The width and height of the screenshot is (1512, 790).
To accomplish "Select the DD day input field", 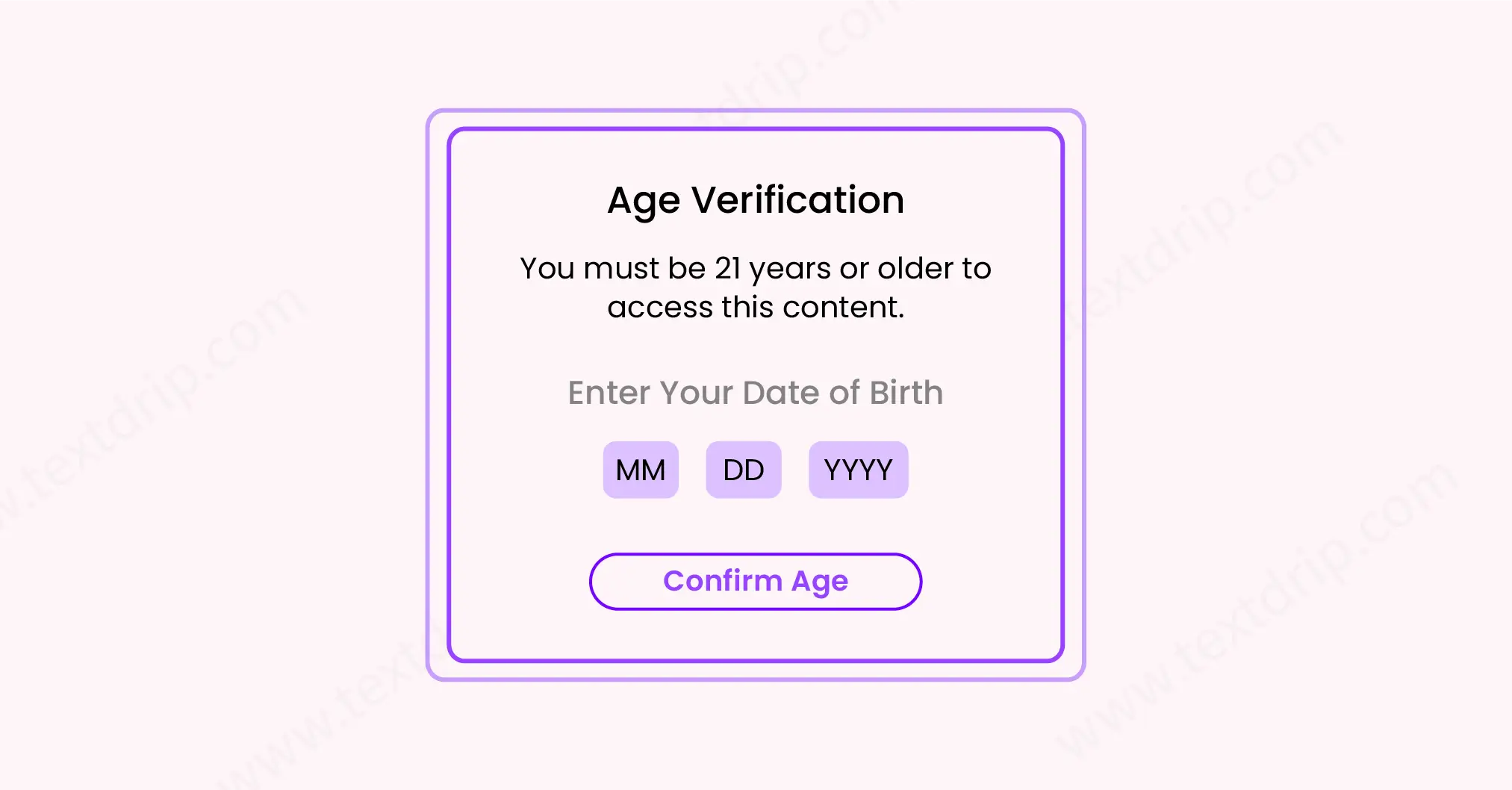I will click(744, 470).
